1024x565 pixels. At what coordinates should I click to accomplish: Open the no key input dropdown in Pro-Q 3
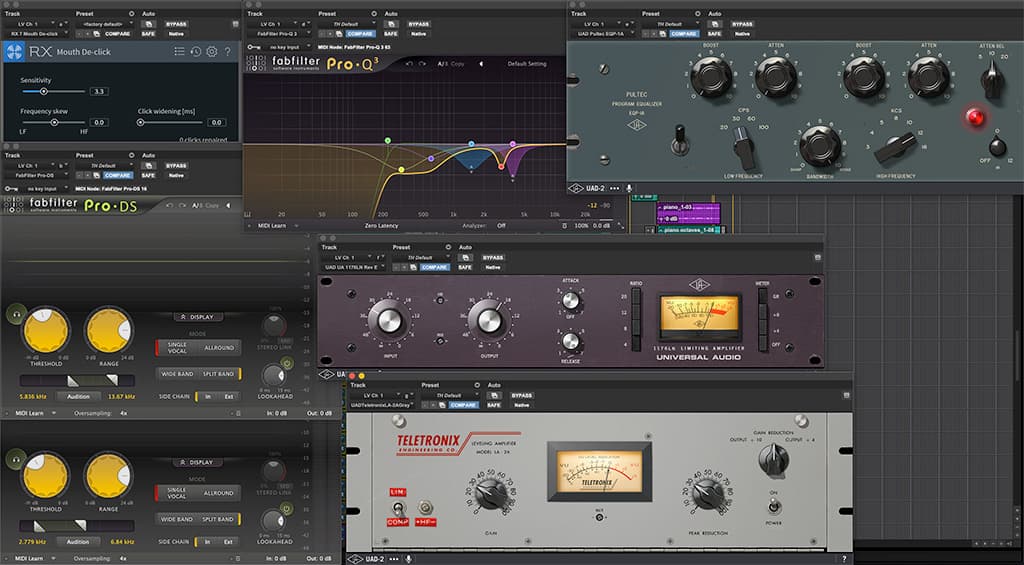[x=285, y=47]
